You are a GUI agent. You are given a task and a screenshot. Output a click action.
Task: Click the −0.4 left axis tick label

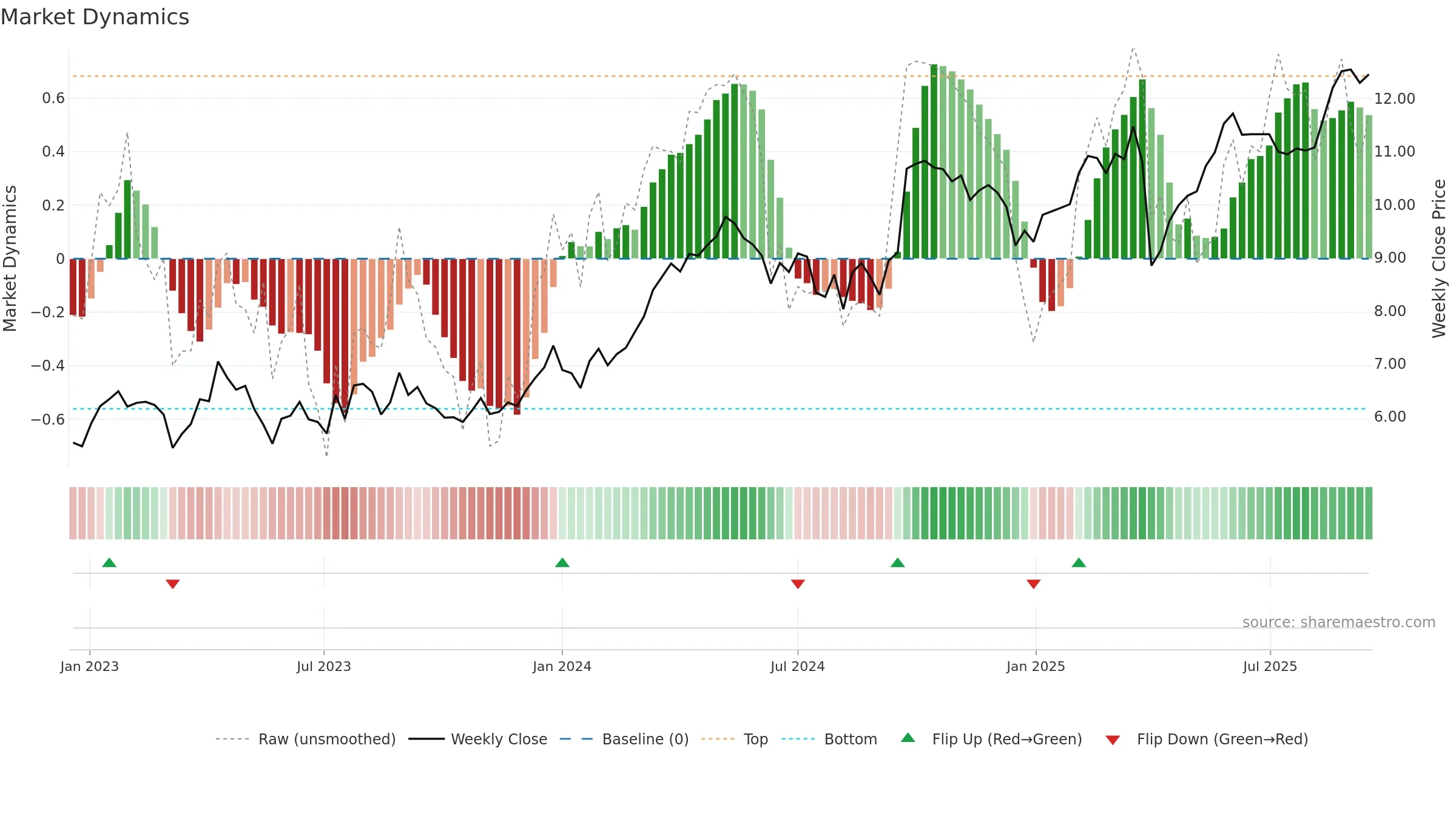pos(48,366)
